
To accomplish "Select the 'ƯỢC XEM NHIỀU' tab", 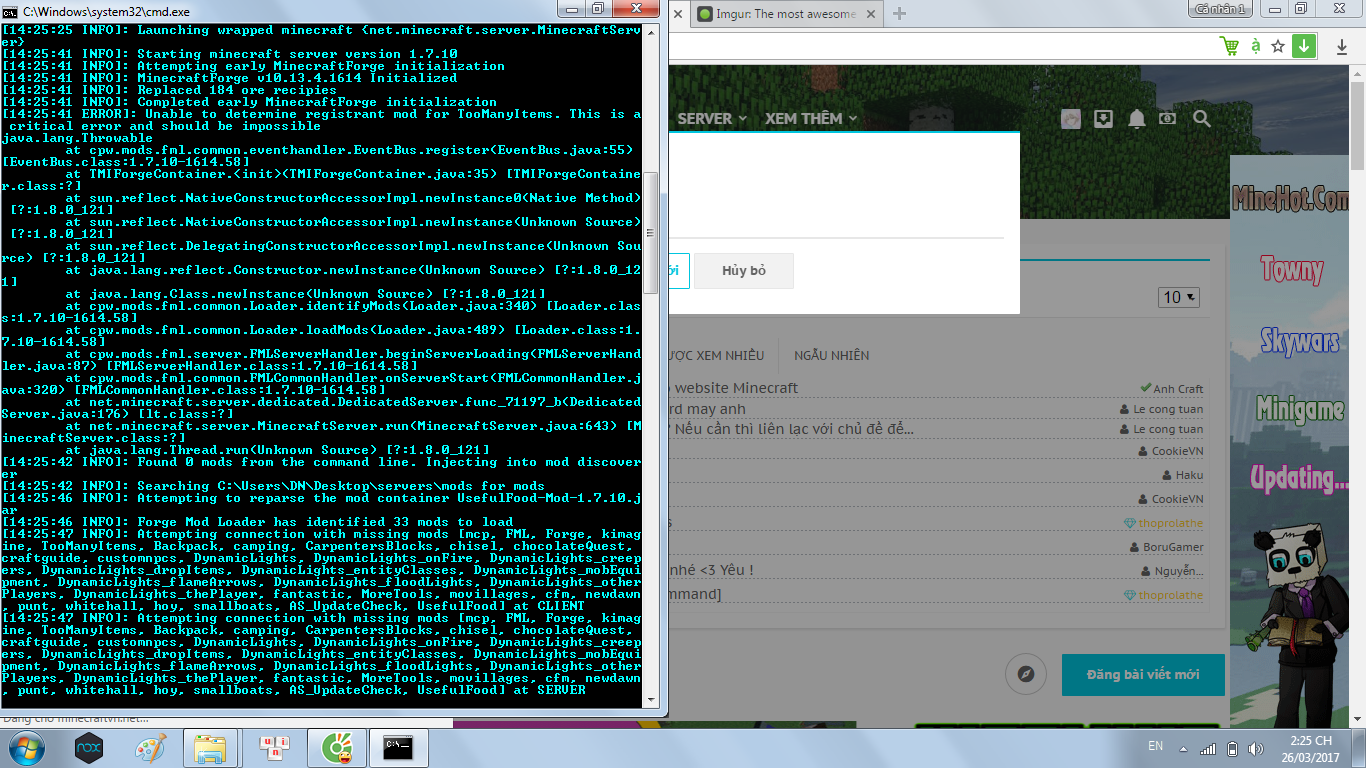I will pos(716,355).
